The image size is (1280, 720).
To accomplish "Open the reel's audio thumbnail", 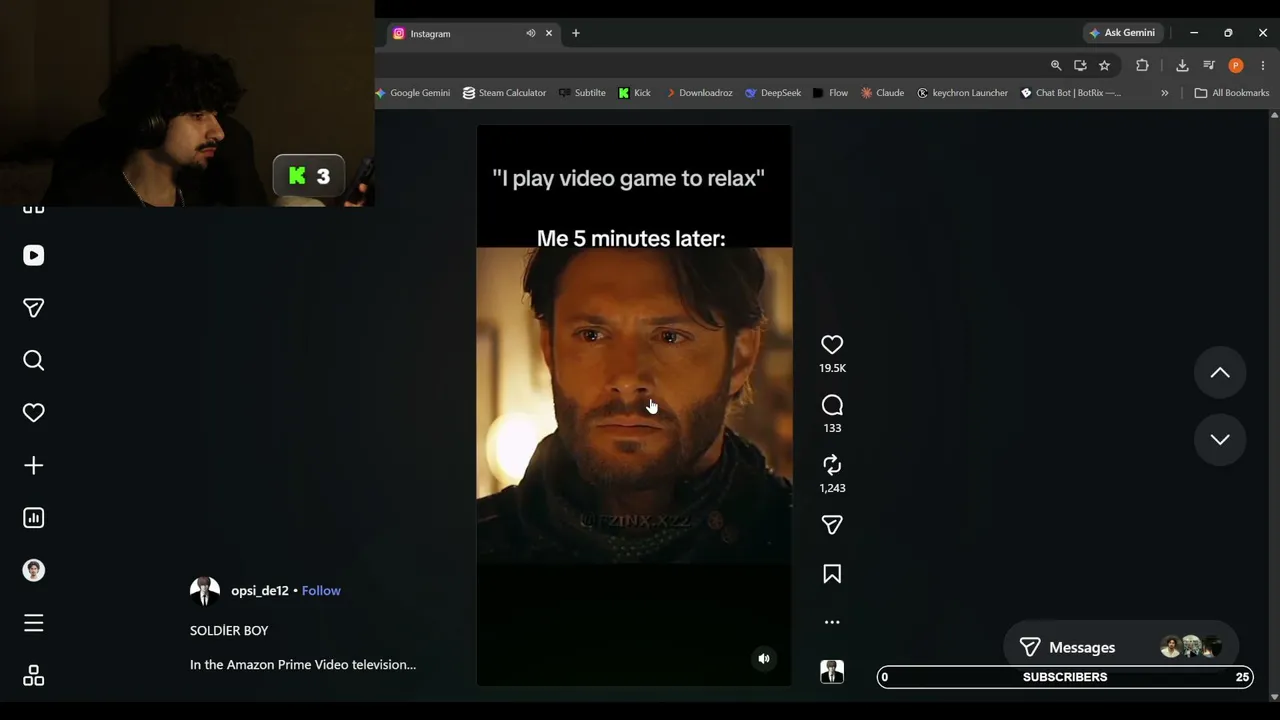I will tap(832, 672).
